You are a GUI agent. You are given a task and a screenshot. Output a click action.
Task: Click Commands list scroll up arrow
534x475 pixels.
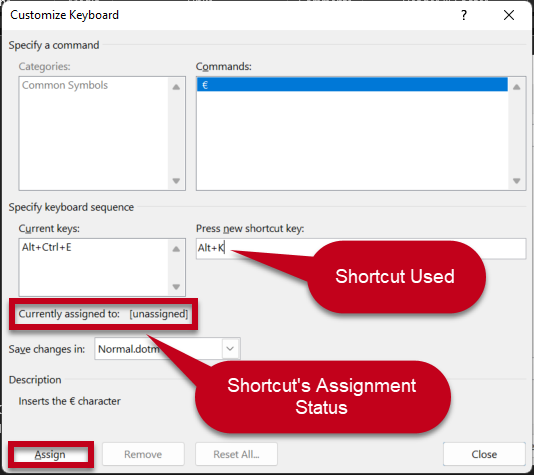(516, 87)
